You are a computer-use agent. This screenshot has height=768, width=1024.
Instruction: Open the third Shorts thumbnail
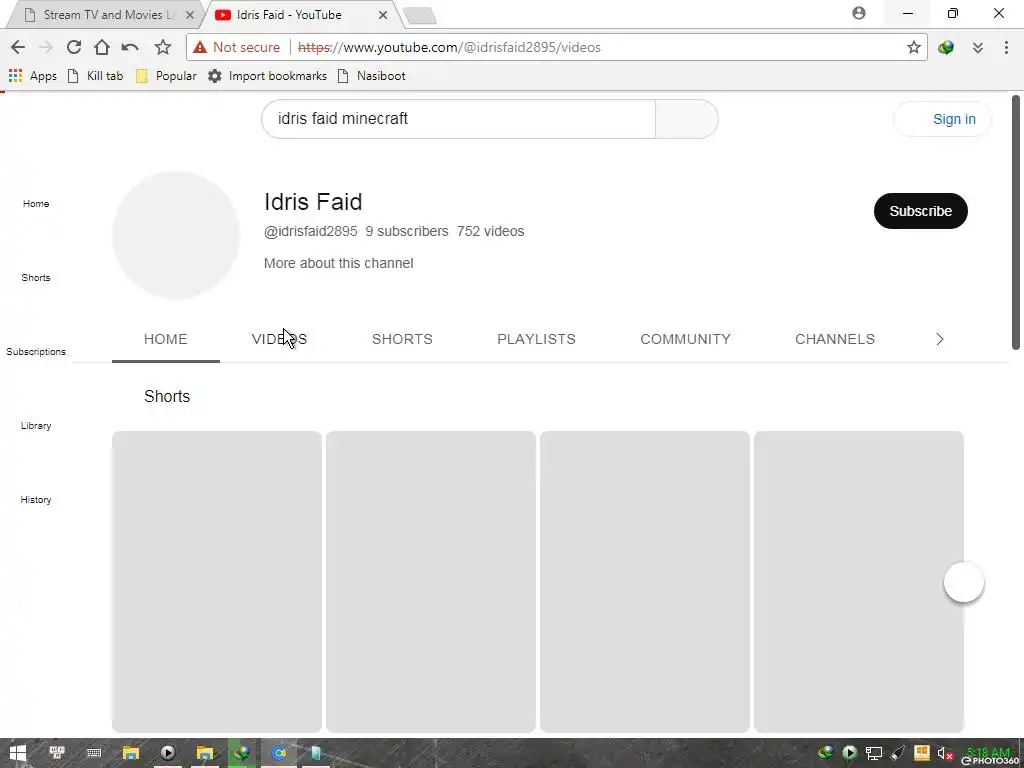[645, 581]
